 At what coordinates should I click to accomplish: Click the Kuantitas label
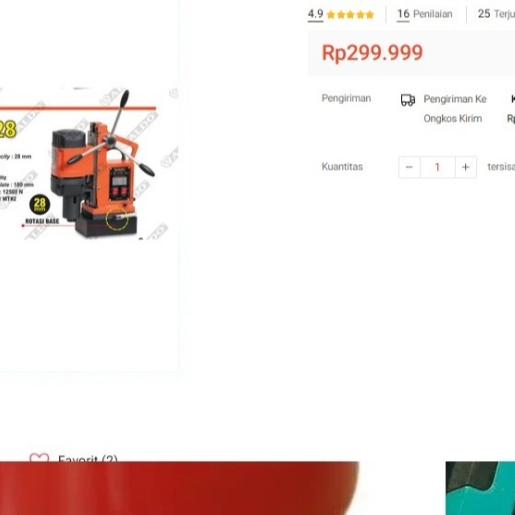[342, 167]
